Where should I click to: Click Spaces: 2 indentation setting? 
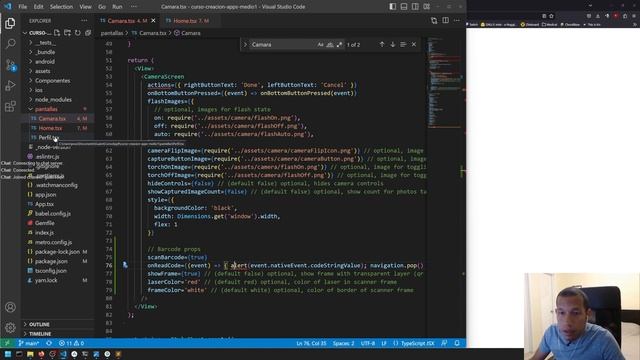pos(343,343)
